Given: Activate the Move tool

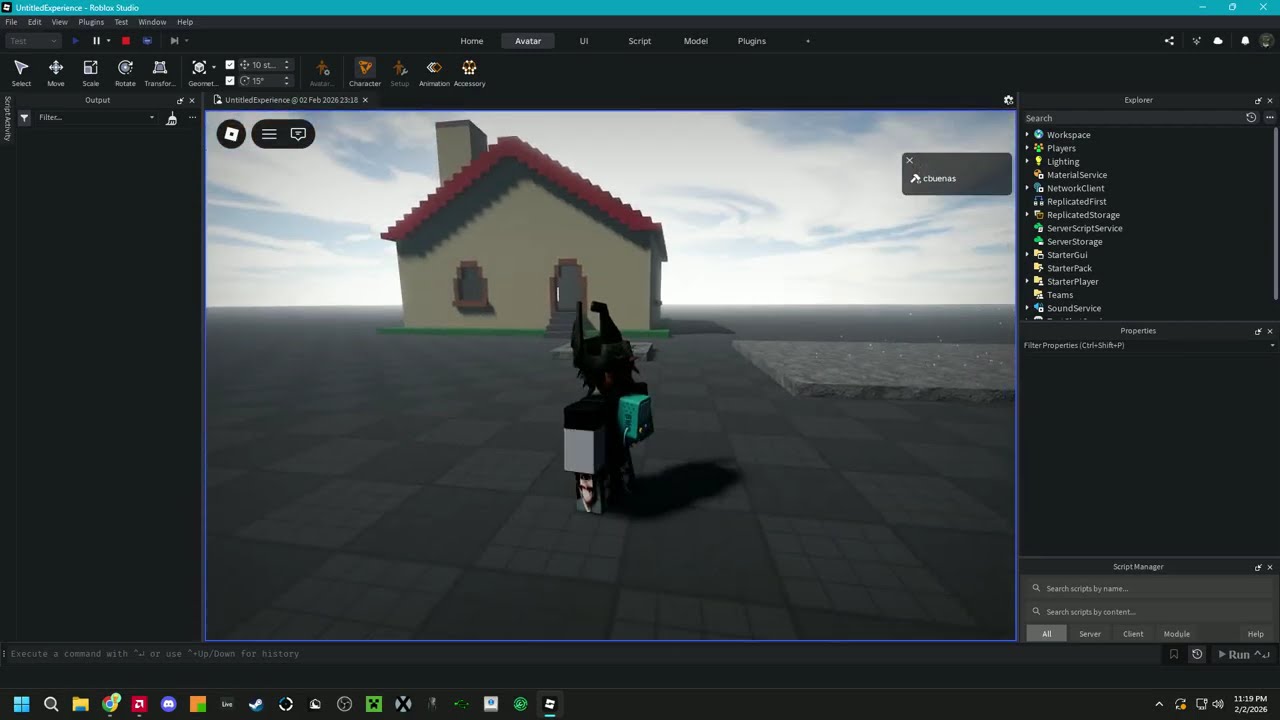Looking at the screenshot, I should pyautogui.click(x=56, y=73).
